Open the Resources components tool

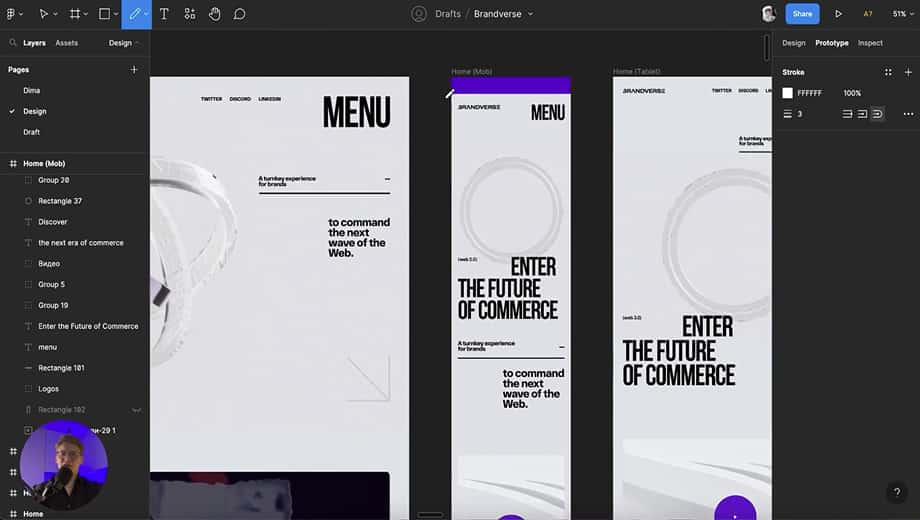point(190,13)
